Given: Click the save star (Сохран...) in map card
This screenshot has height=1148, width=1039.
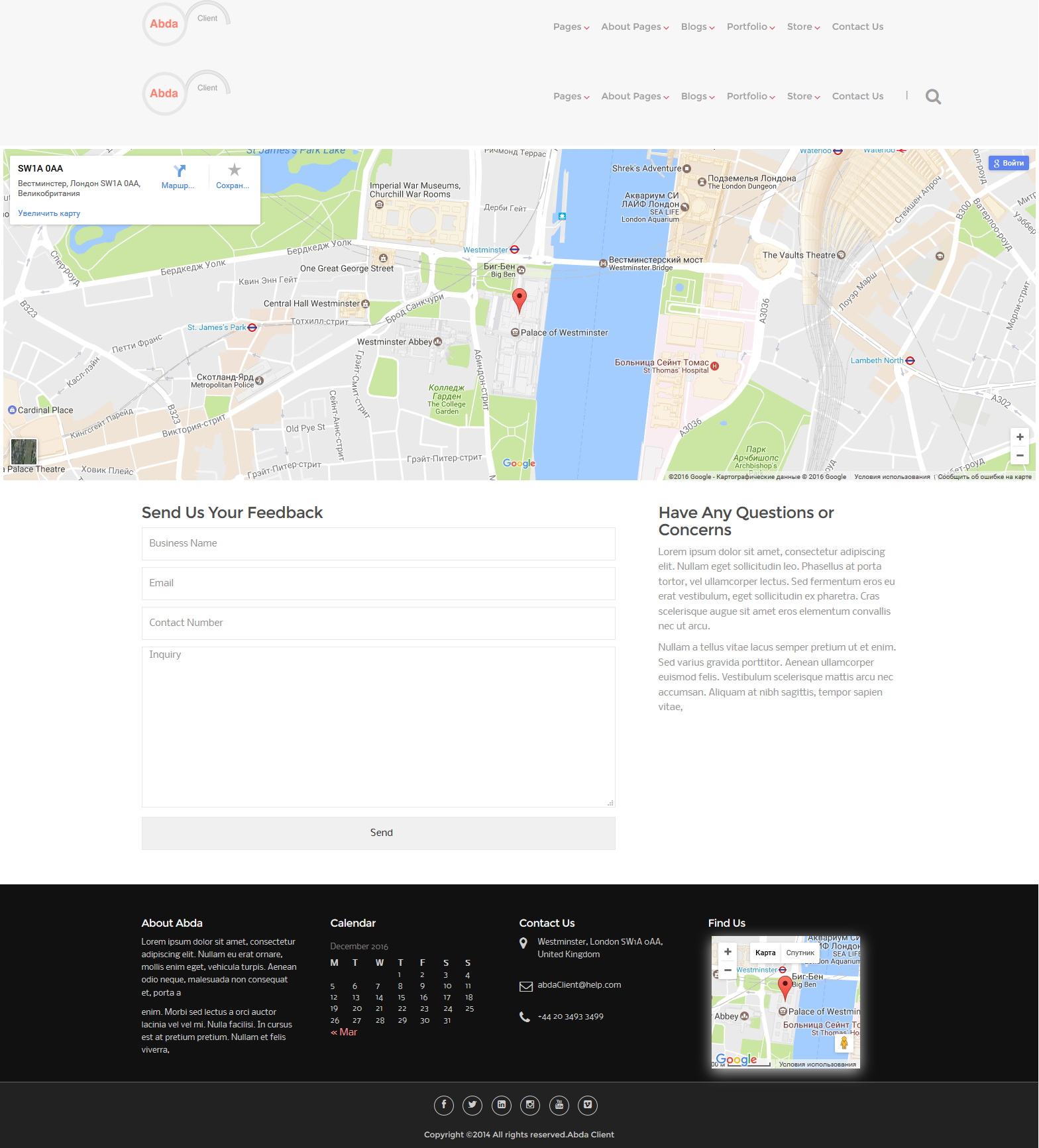Looking at the screenshot, I should click(234, 170).
